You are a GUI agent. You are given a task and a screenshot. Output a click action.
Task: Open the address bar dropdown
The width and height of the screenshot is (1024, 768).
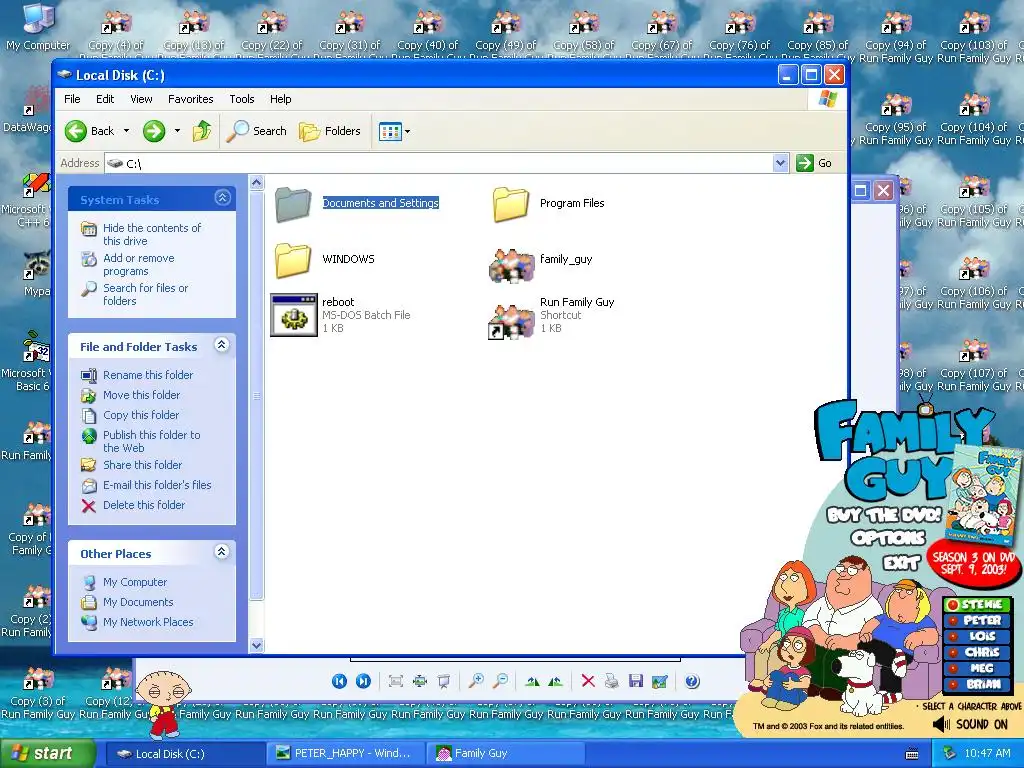point(780,163)
